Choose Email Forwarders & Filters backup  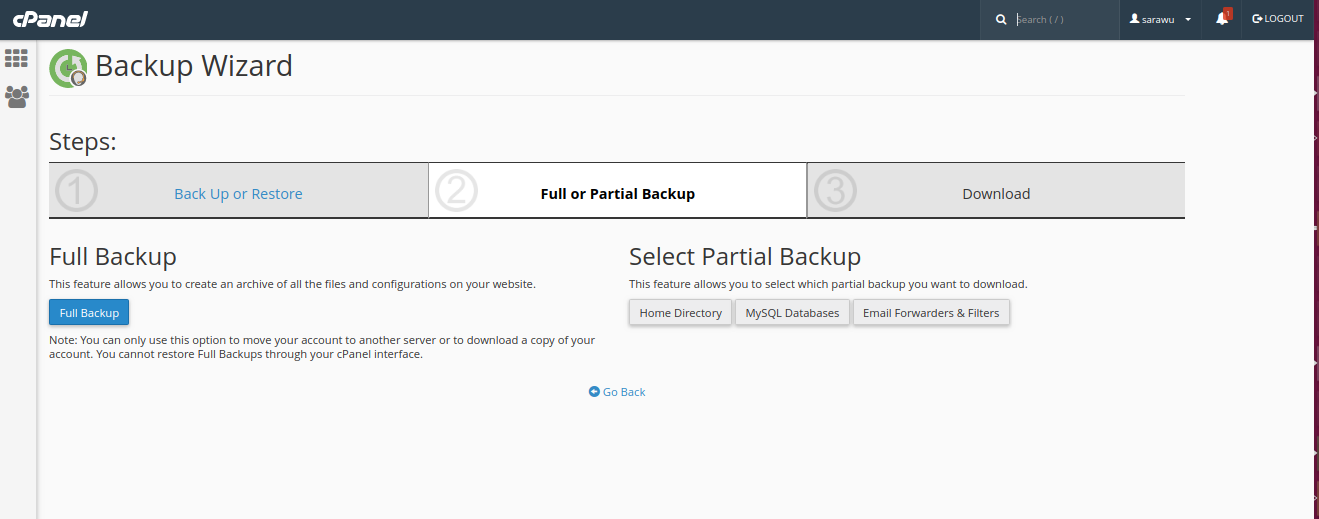point(930,313)
